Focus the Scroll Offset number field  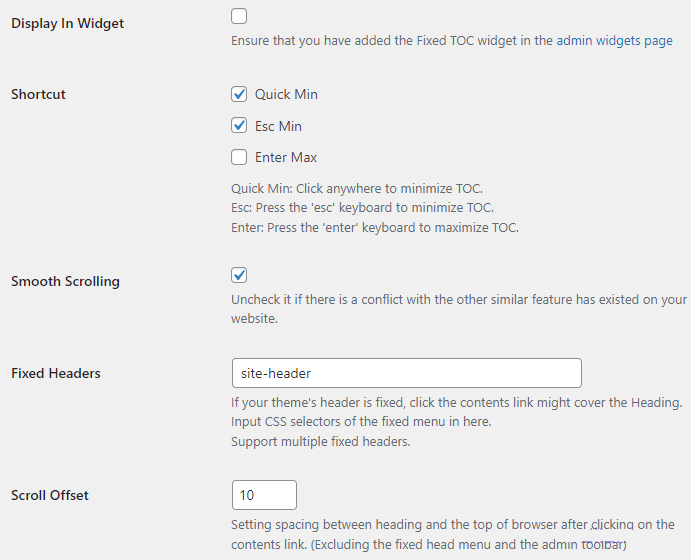(264, 495)
